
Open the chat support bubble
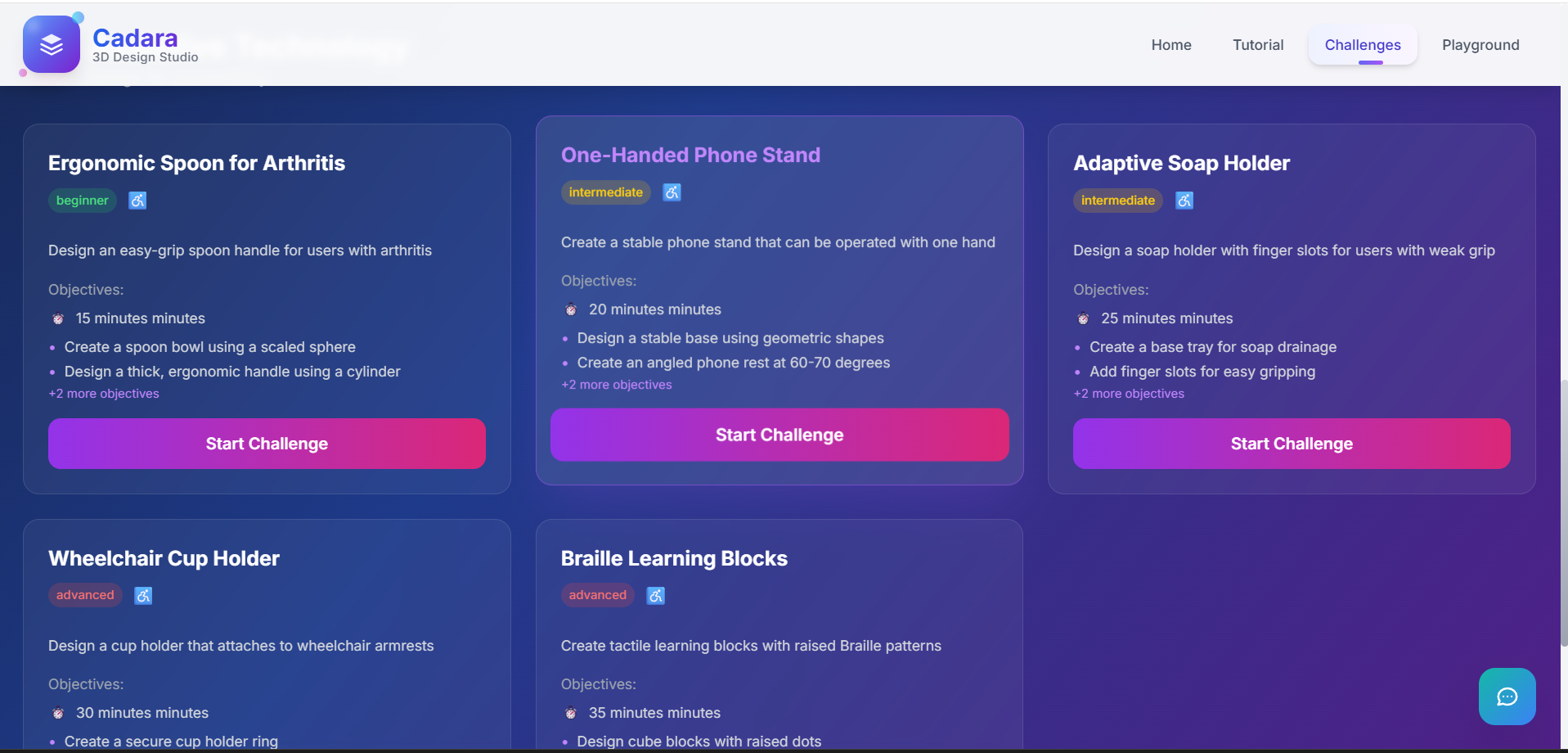(1507, 697)
